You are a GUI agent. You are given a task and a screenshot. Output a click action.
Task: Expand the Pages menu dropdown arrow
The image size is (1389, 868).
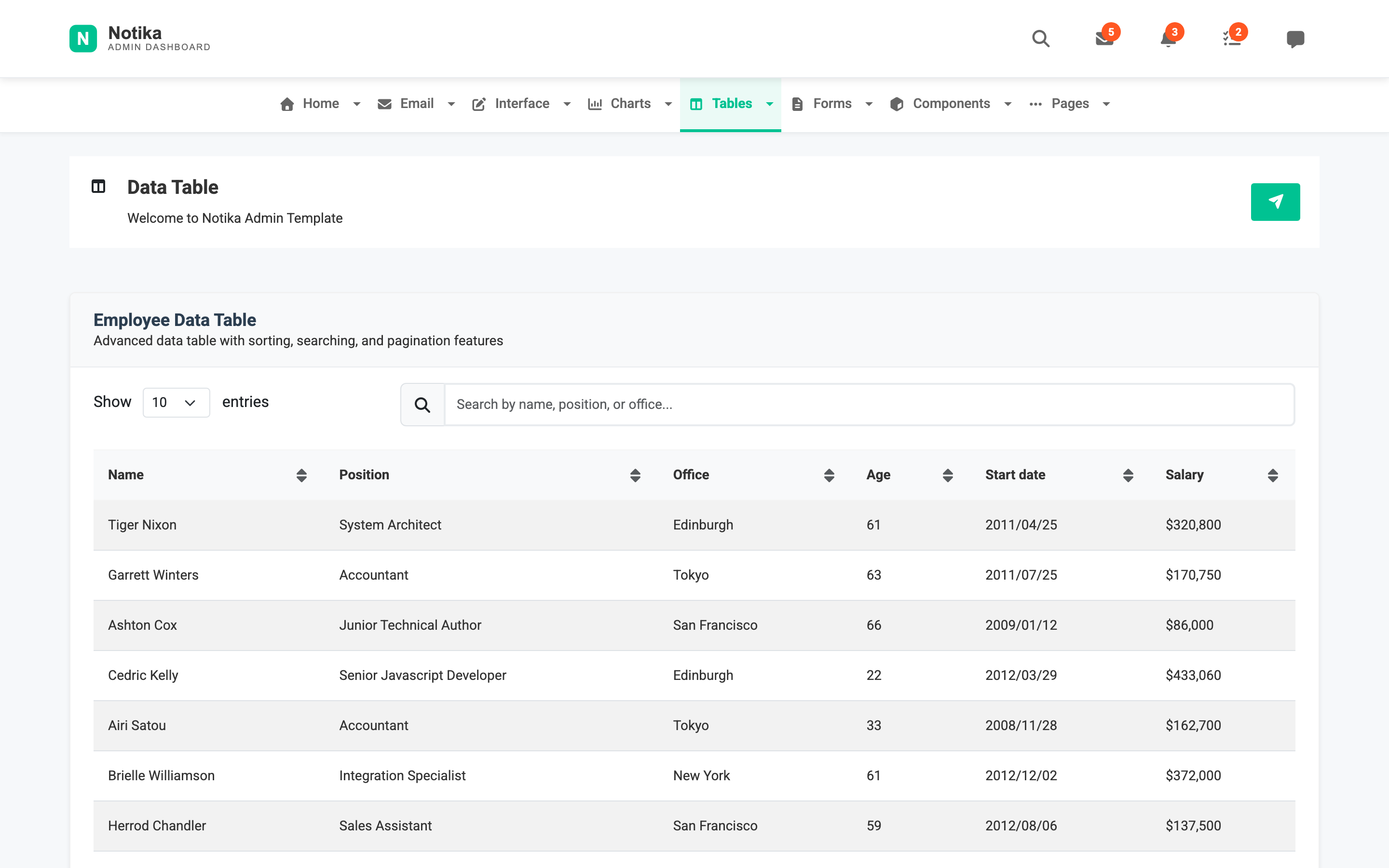coord(1106,104)
